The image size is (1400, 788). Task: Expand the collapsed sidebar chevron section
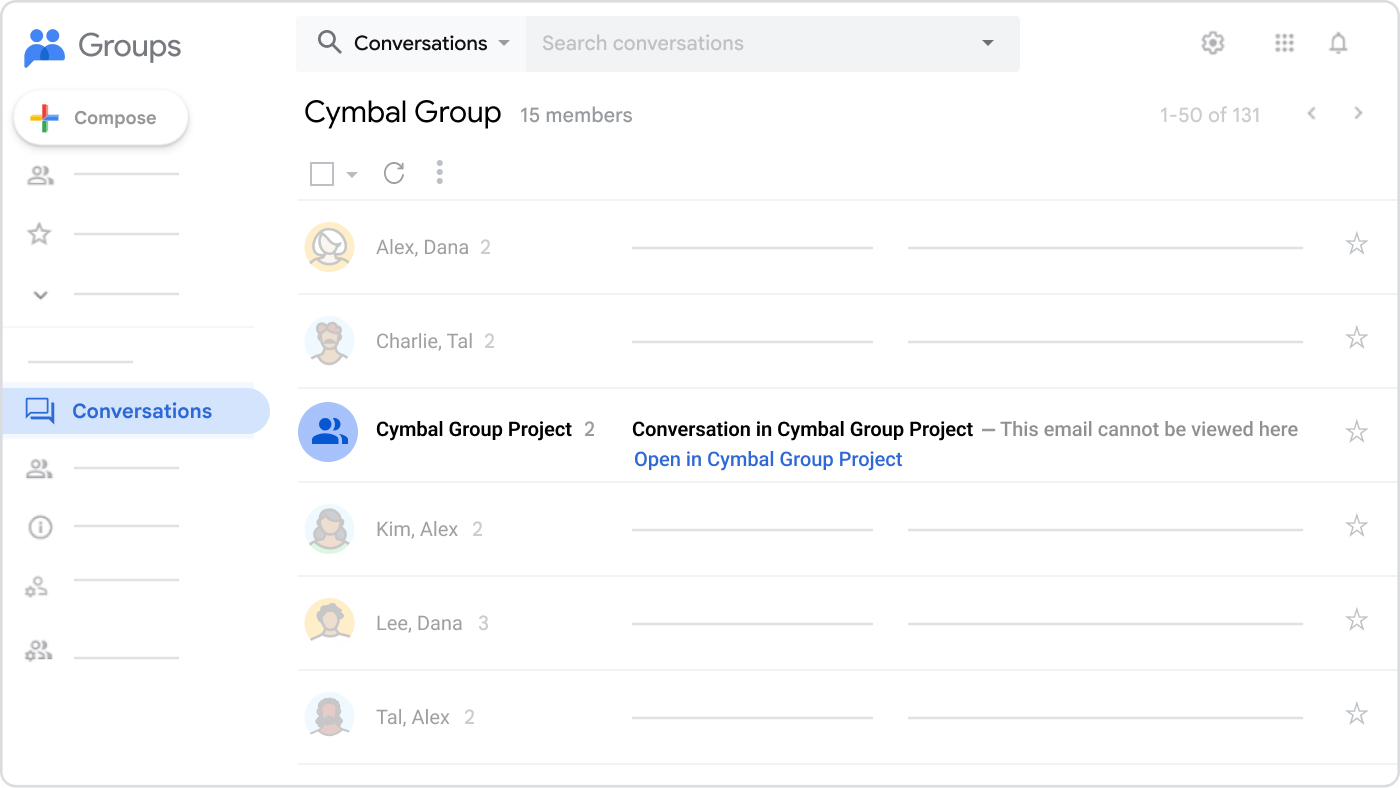coord(40,295)
